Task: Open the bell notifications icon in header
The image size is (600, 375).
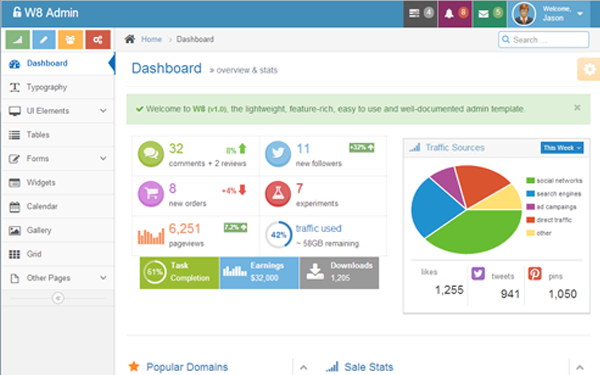Action: [x=455, y=14]
